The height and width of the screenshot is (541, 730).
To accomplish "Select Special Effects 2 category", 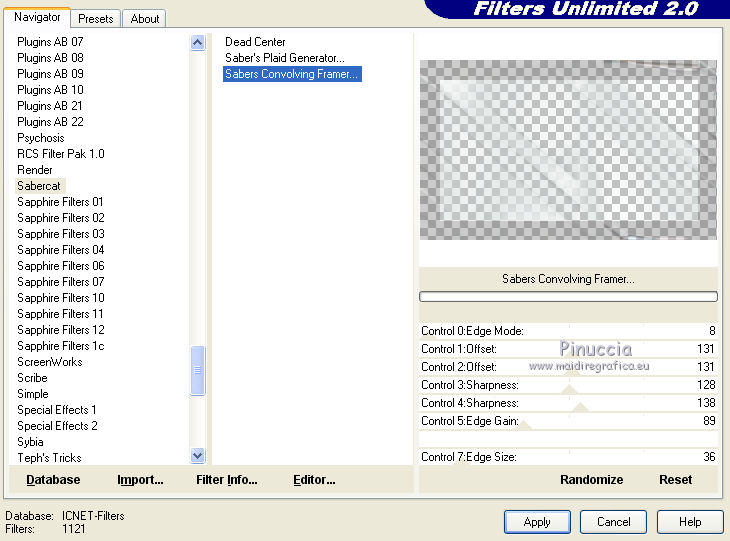I will tap(57, 426).
